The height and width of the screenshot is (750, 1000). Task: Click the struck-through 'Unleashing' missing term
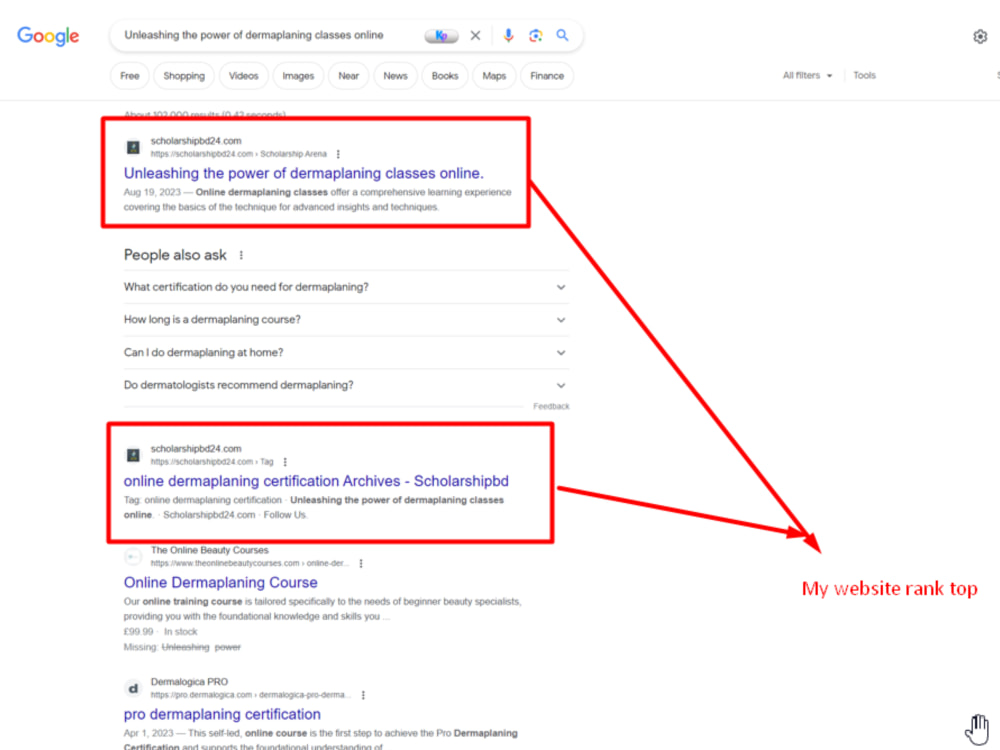pyautogui.click(x=185, y=647)
